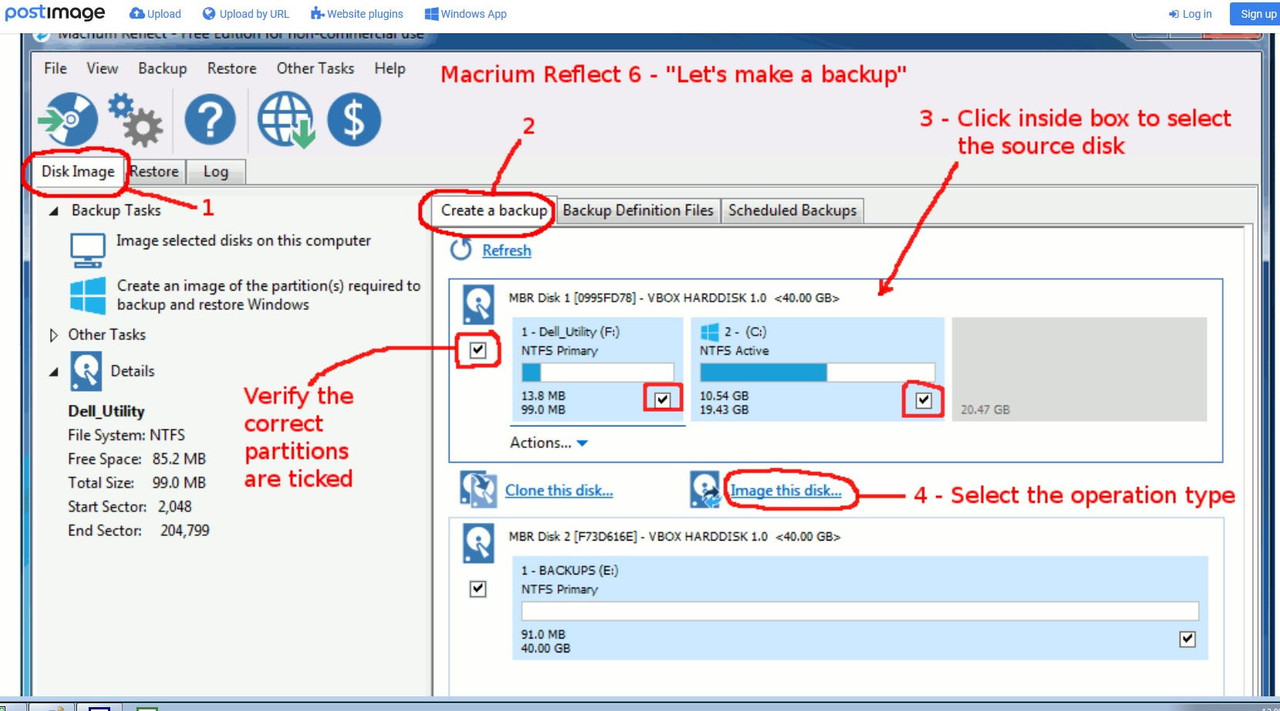This screenshot has height=711, width=1280.
Task: Click the Refresh link
Action: click(507, 250)
